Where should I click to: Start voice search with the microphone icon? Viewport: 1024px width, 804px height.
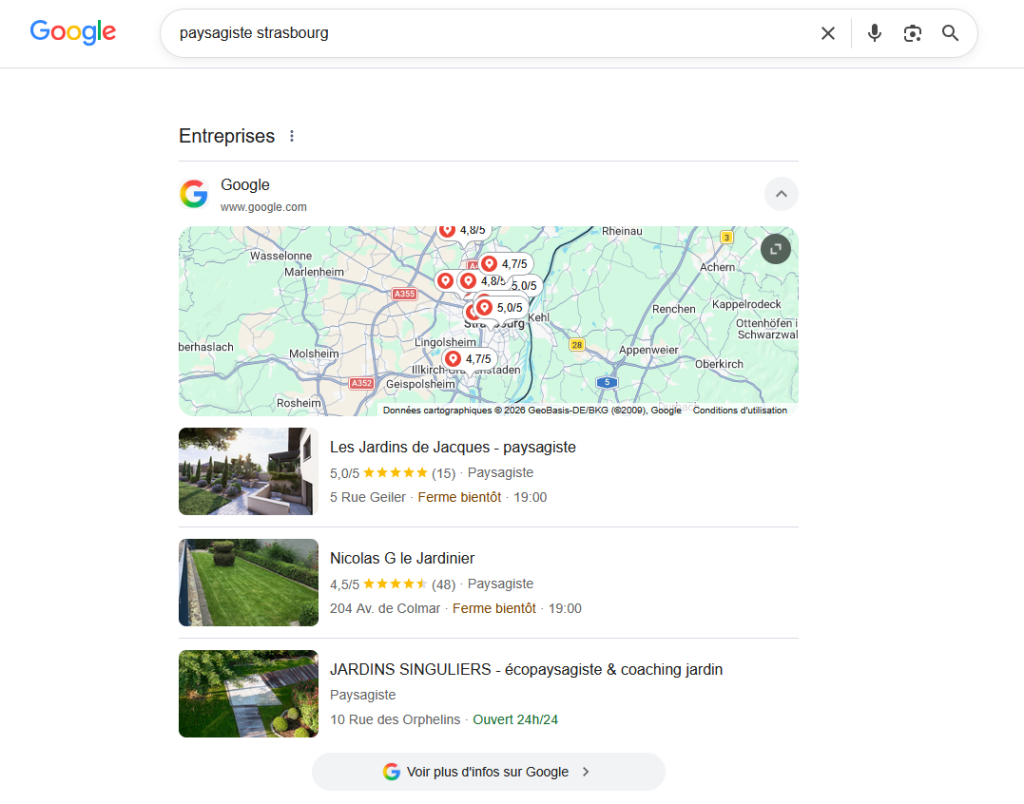click(874, 33)
